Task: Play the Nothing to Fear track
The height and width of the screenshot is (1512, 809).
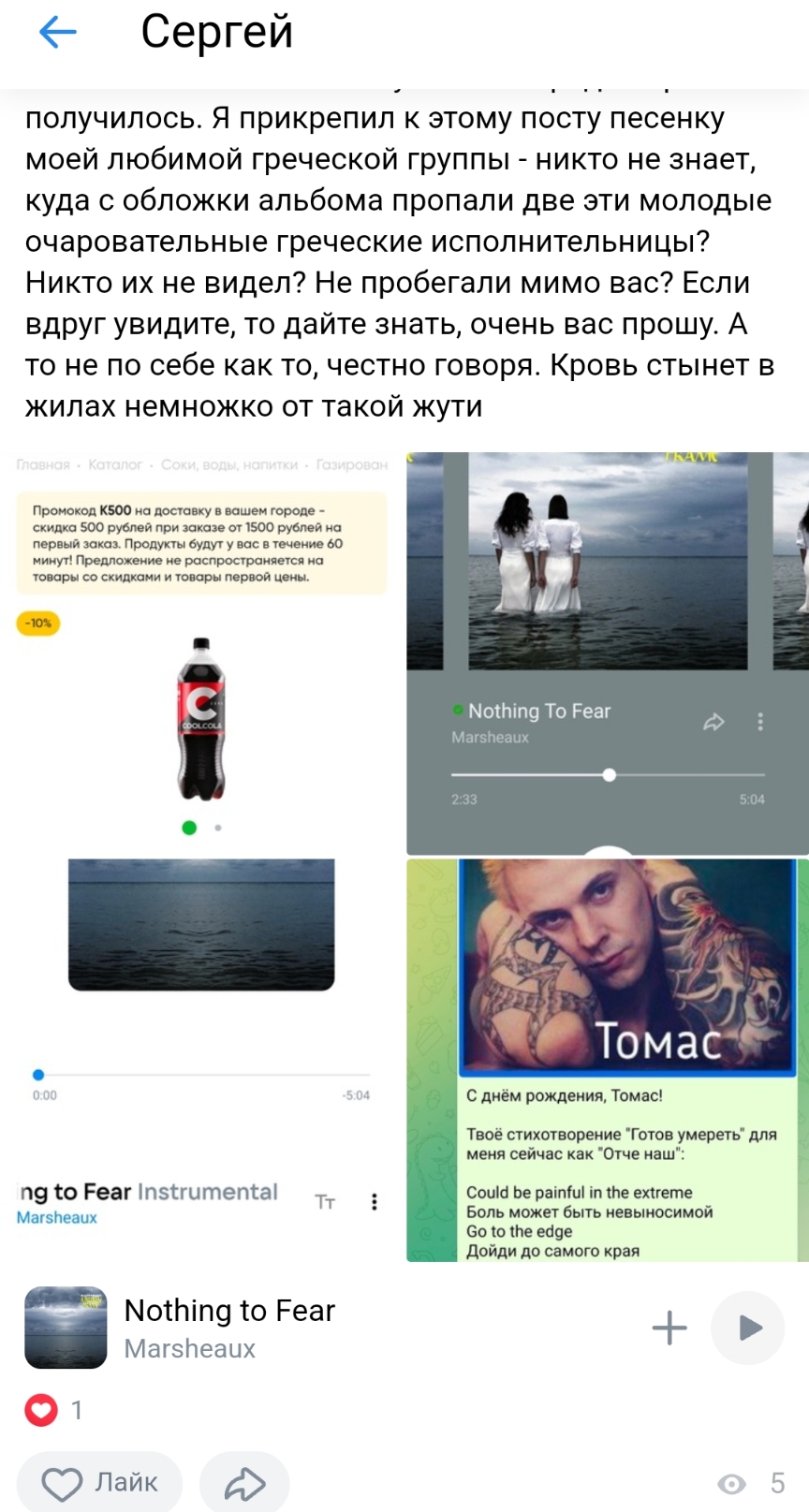Action: click(x=748, y=1328)
